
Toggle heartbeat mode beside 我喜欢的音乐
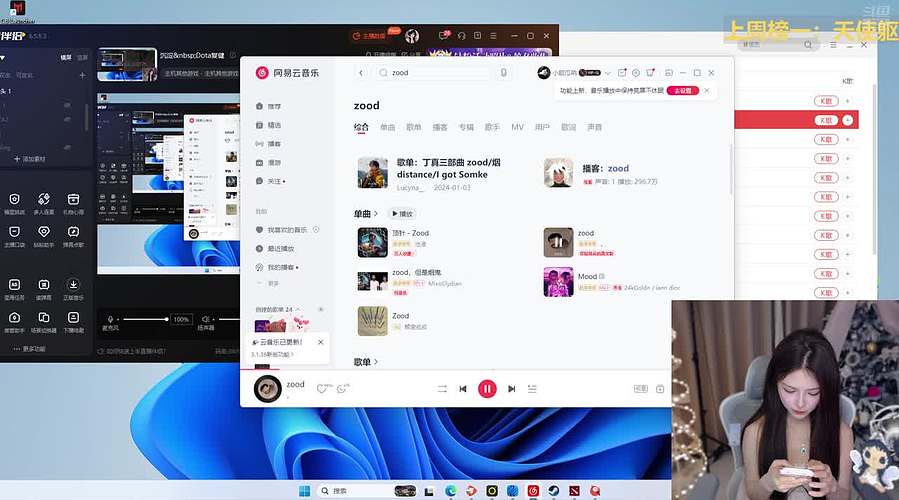(x=316, y=229)
